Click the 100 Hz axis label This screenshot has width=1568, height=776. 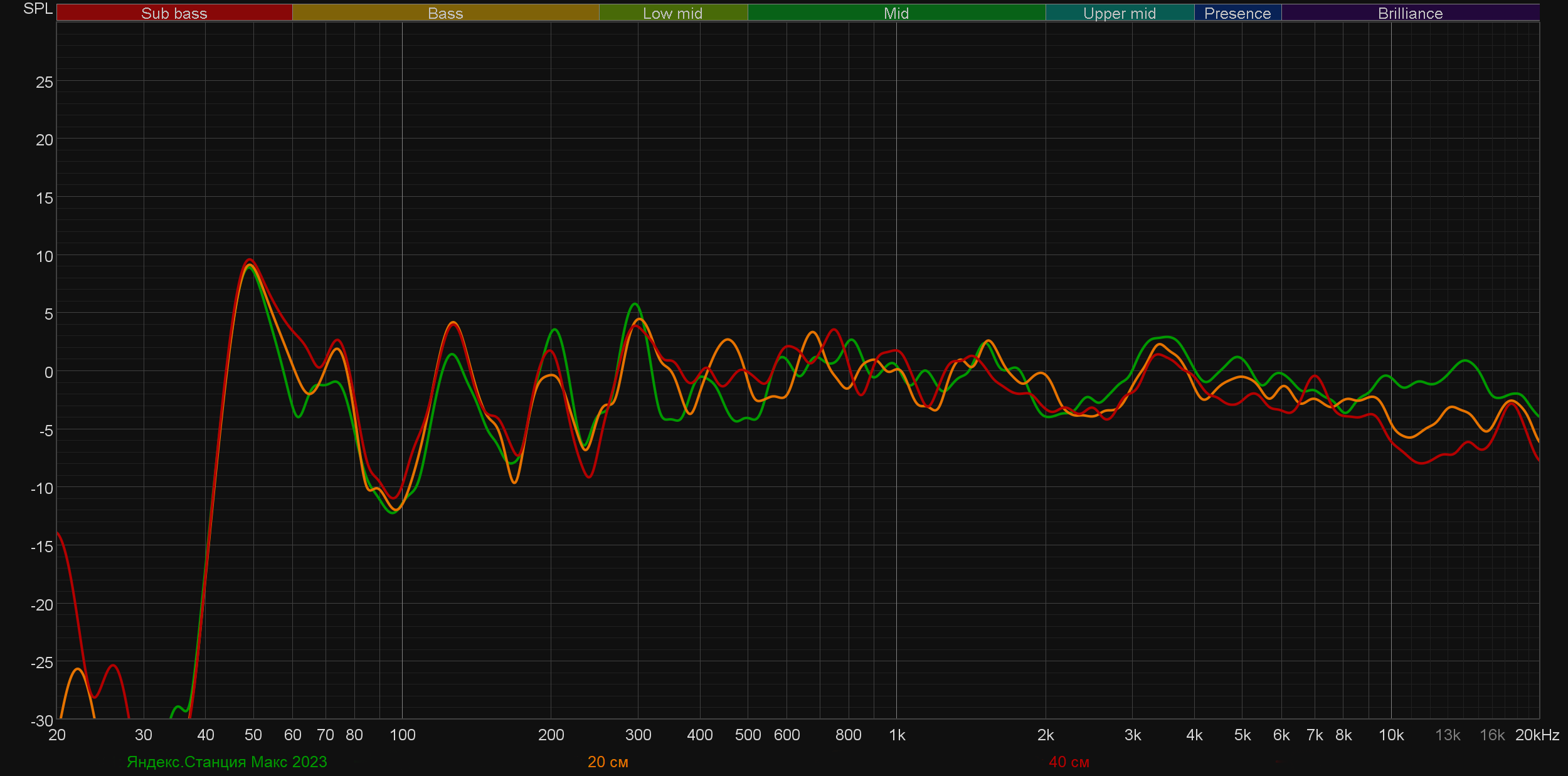[402, 735]
